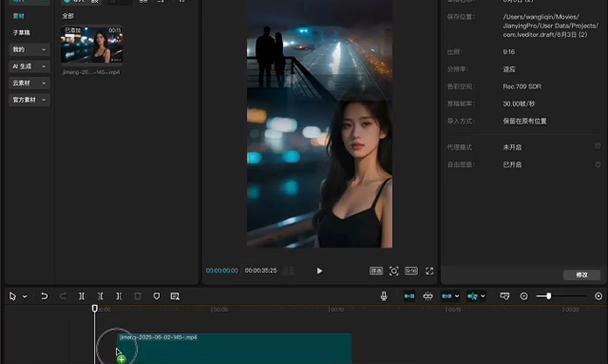The image size is (608, 364).
Task: Start voiceover recording with microphone icon
Action: (x=384, y=296)
